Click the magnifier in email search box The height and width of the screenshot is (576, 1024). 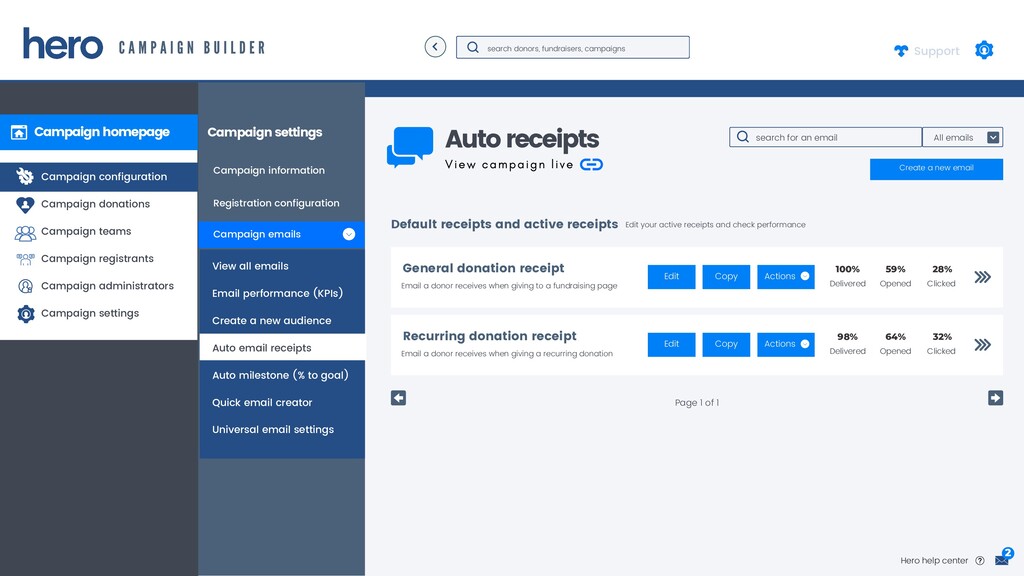point(743,137)
